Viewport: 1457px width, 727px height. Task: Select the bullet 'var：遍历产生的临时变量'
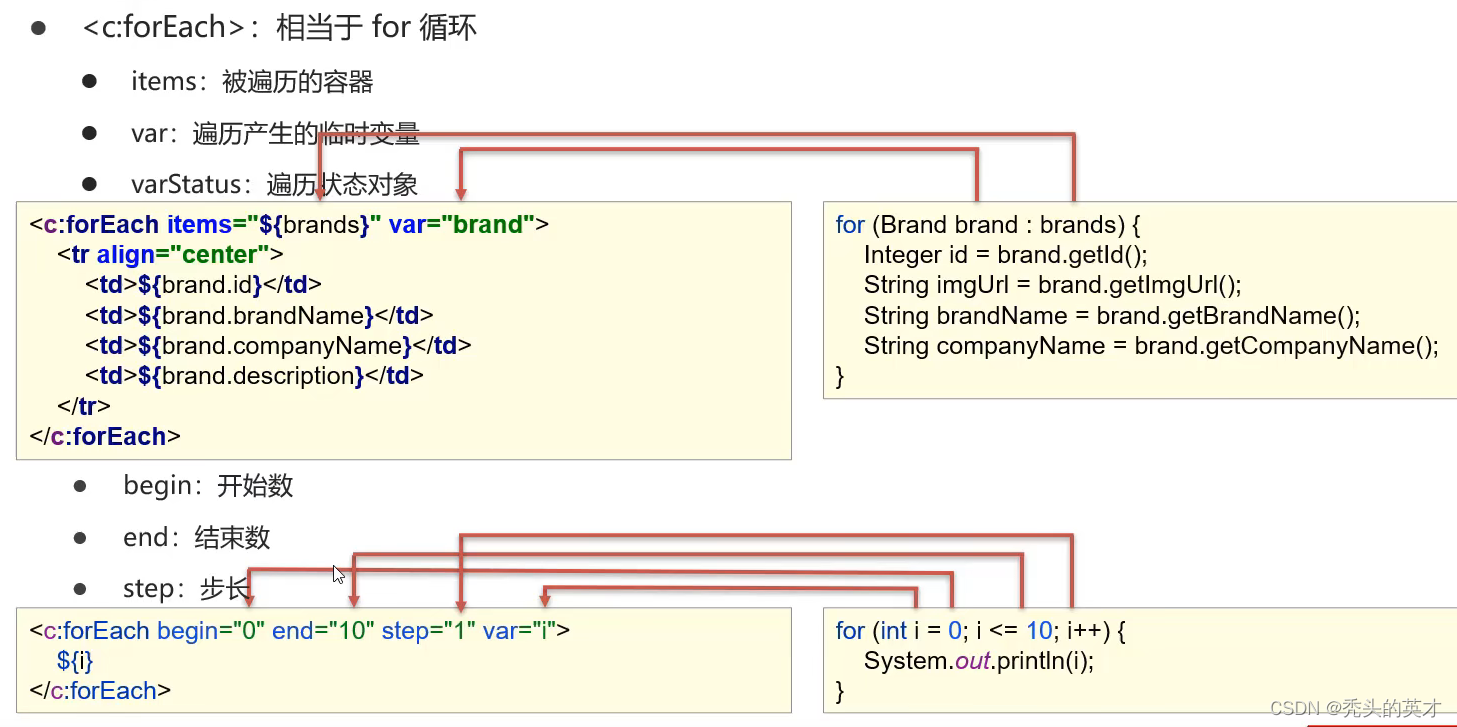(275, 134)
